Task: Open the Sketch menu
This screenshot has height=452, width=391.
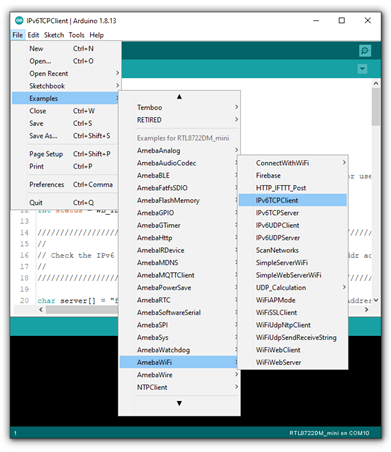Action: [54, 35]
